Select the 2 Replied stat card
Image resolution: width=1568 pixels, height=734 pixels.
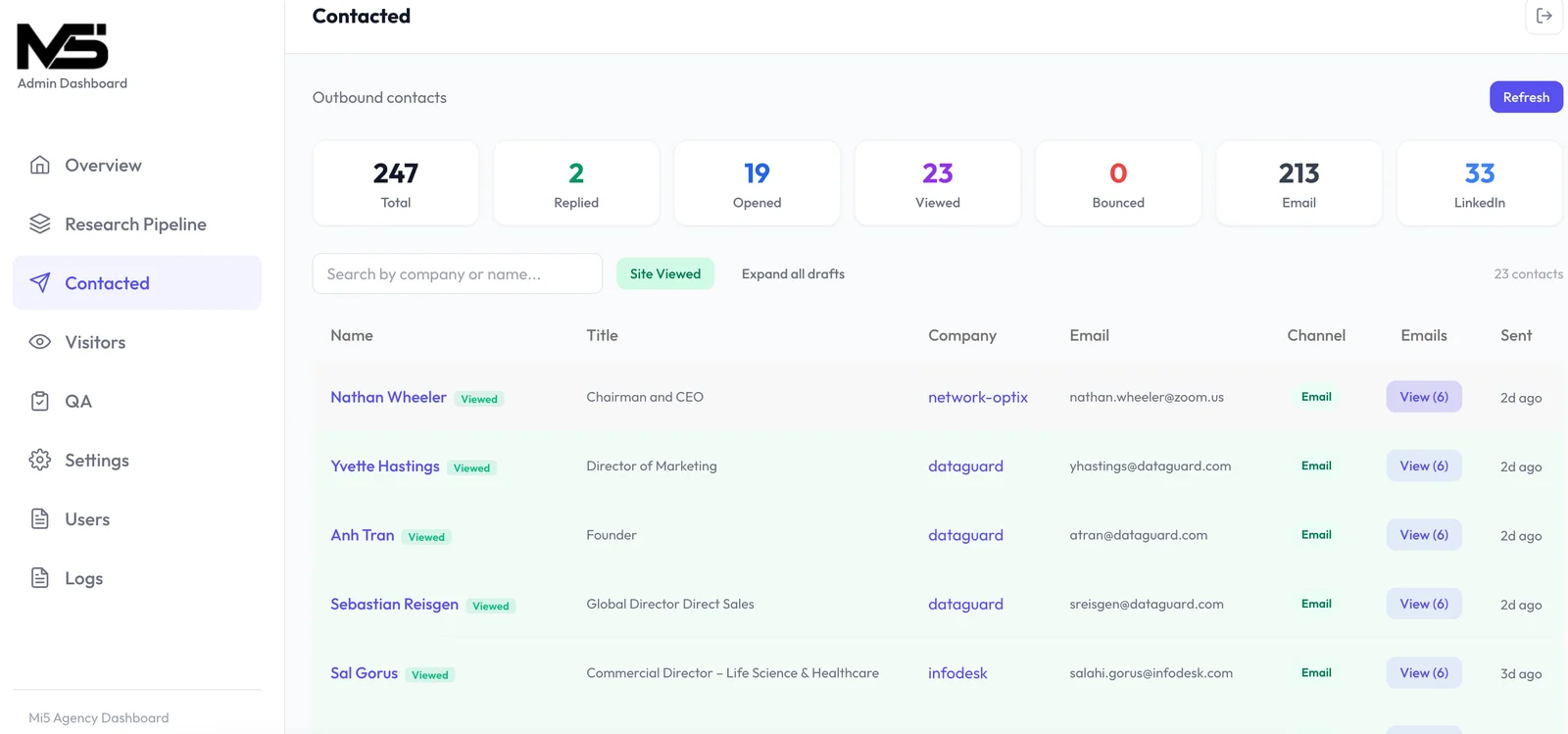(576, 183)
